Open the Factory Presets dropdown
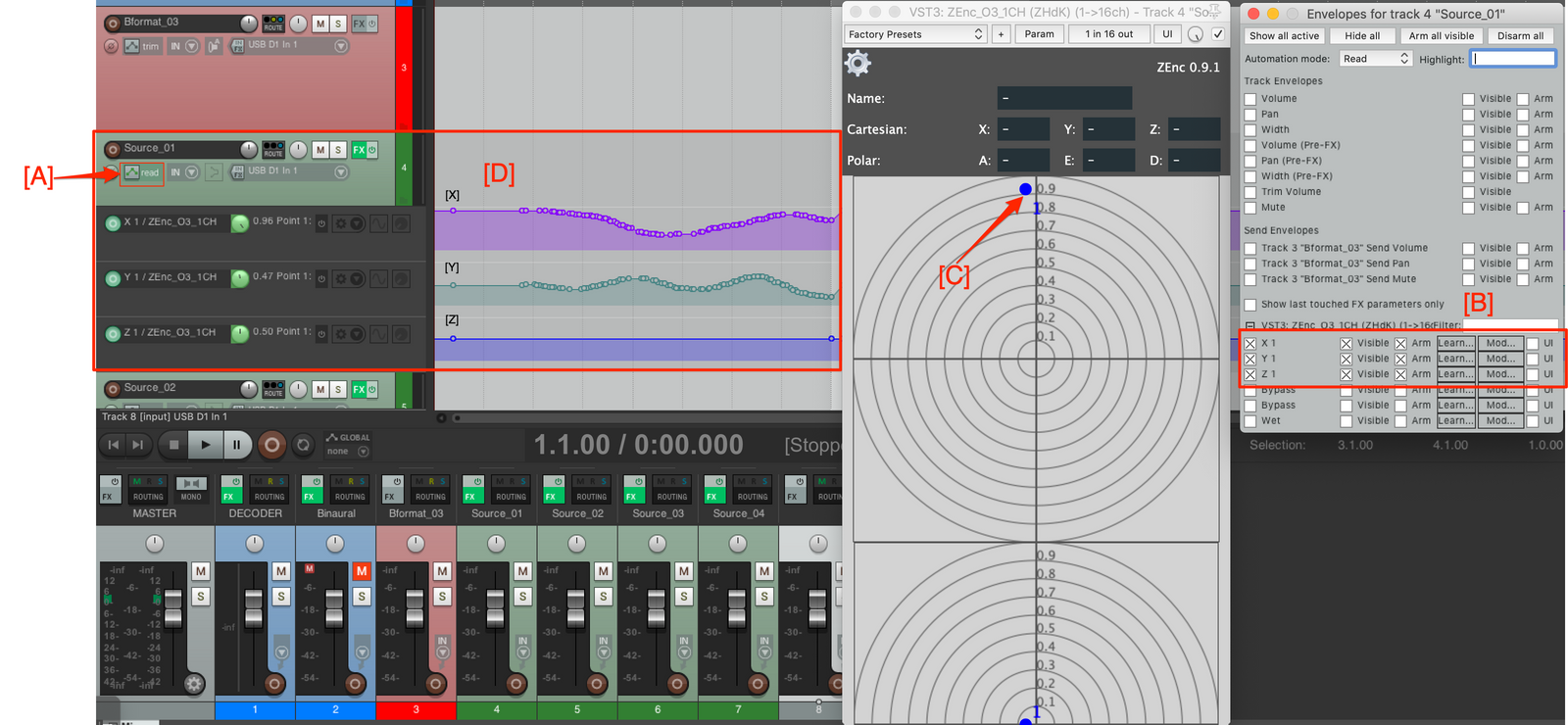The height and width of the screenshot is (725, 1568). click(x=915, y=34)
